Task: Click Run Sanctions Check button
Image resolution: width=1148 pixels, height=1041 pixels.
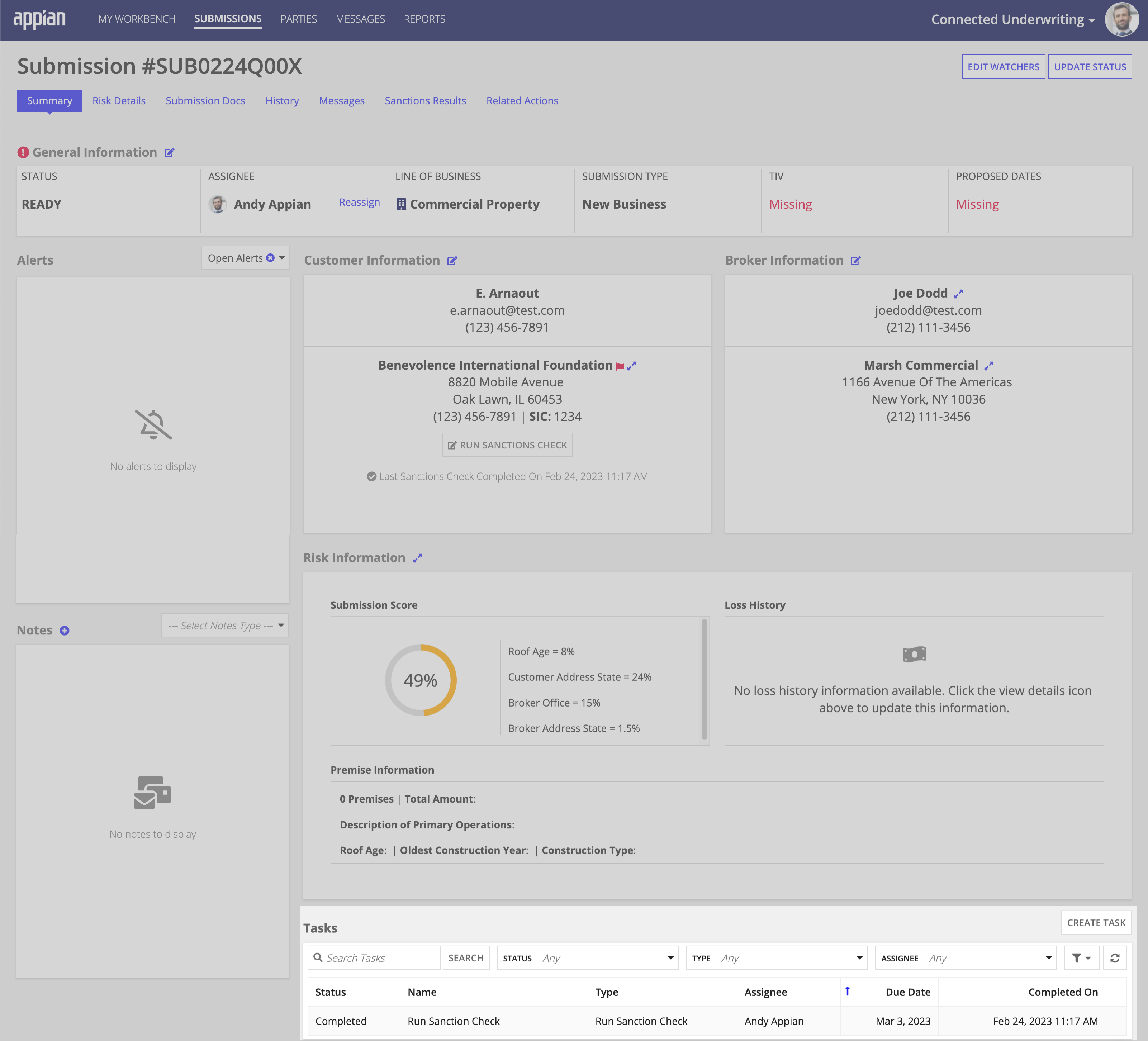Action: 507,445
